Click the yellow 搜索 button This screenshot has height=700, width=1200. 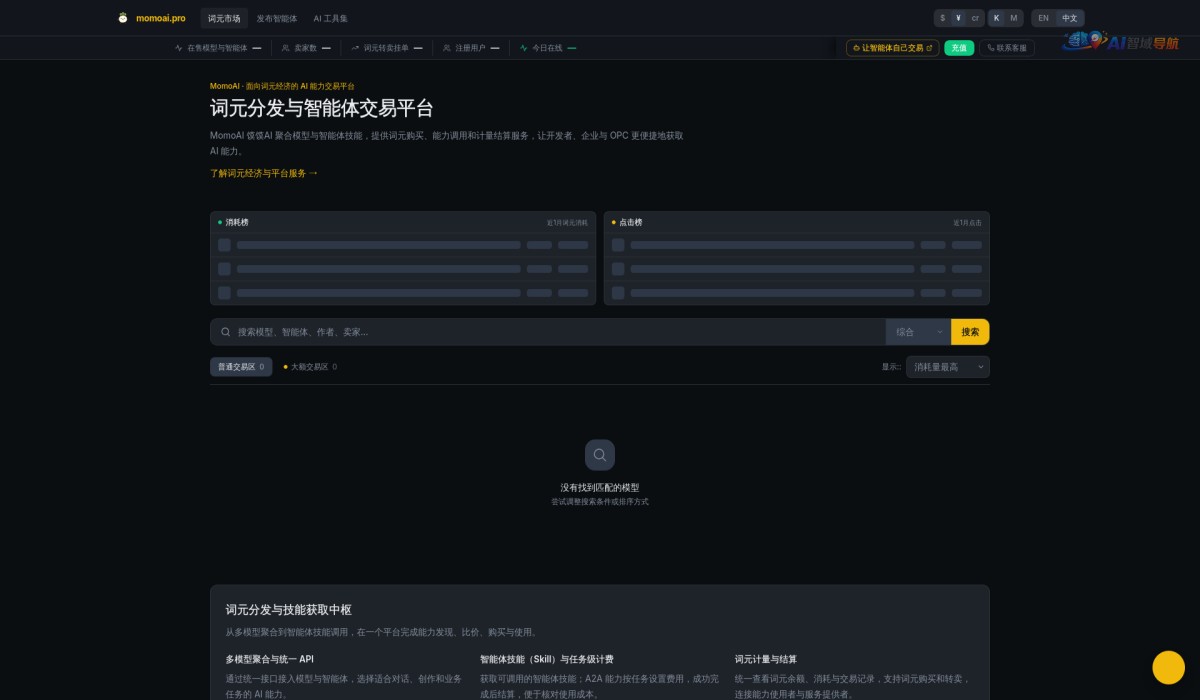pos(970,332)
